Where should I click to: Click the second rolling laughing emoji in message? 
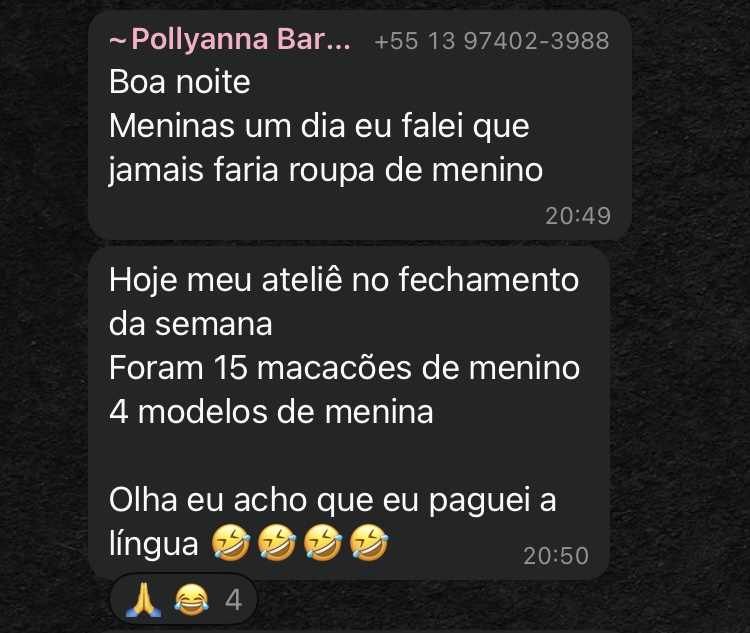pyautogui.click(x=277, y=543)
